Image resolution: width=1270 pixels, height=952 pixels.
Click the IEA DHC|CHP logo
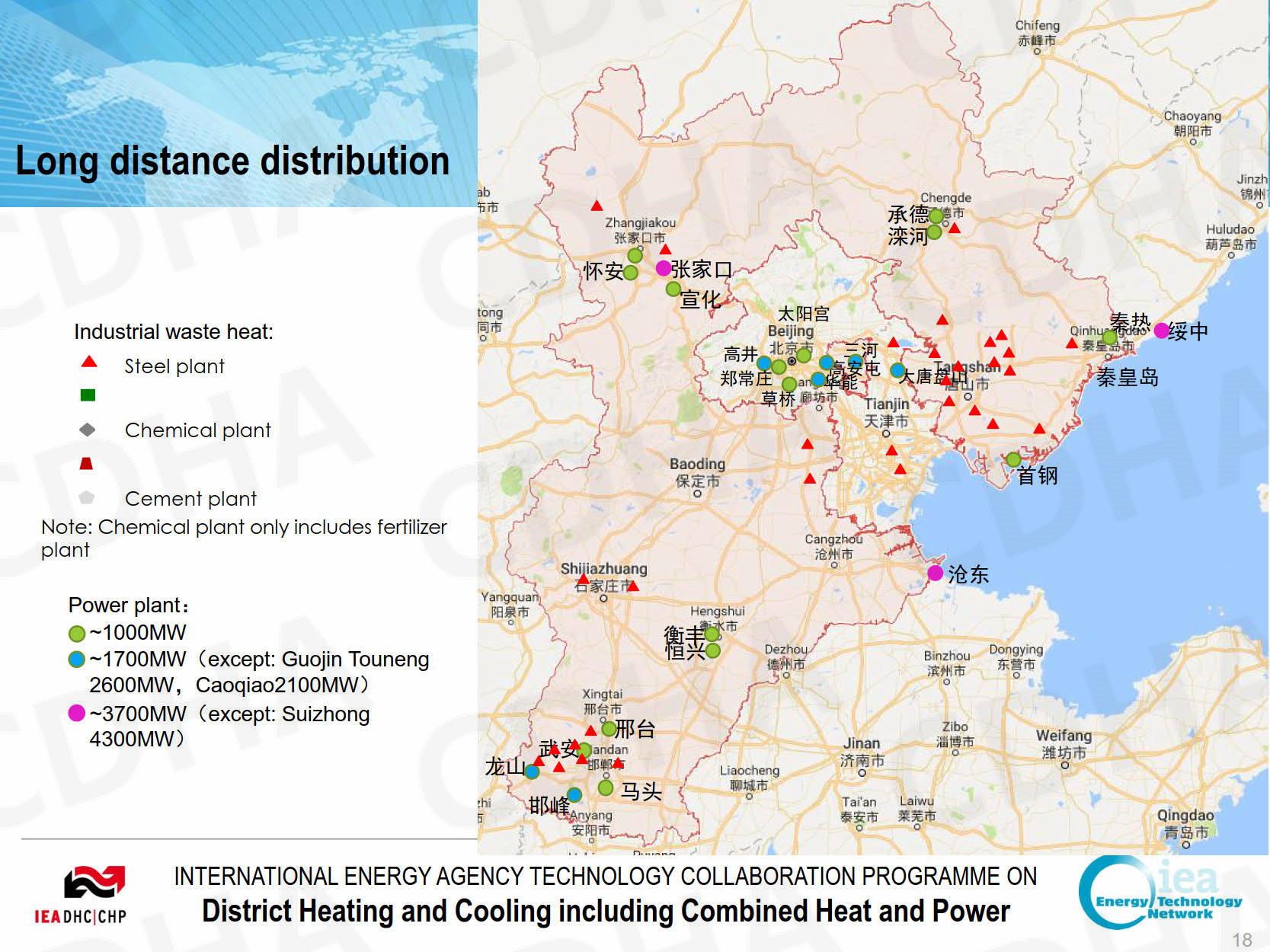click(82, 895)
